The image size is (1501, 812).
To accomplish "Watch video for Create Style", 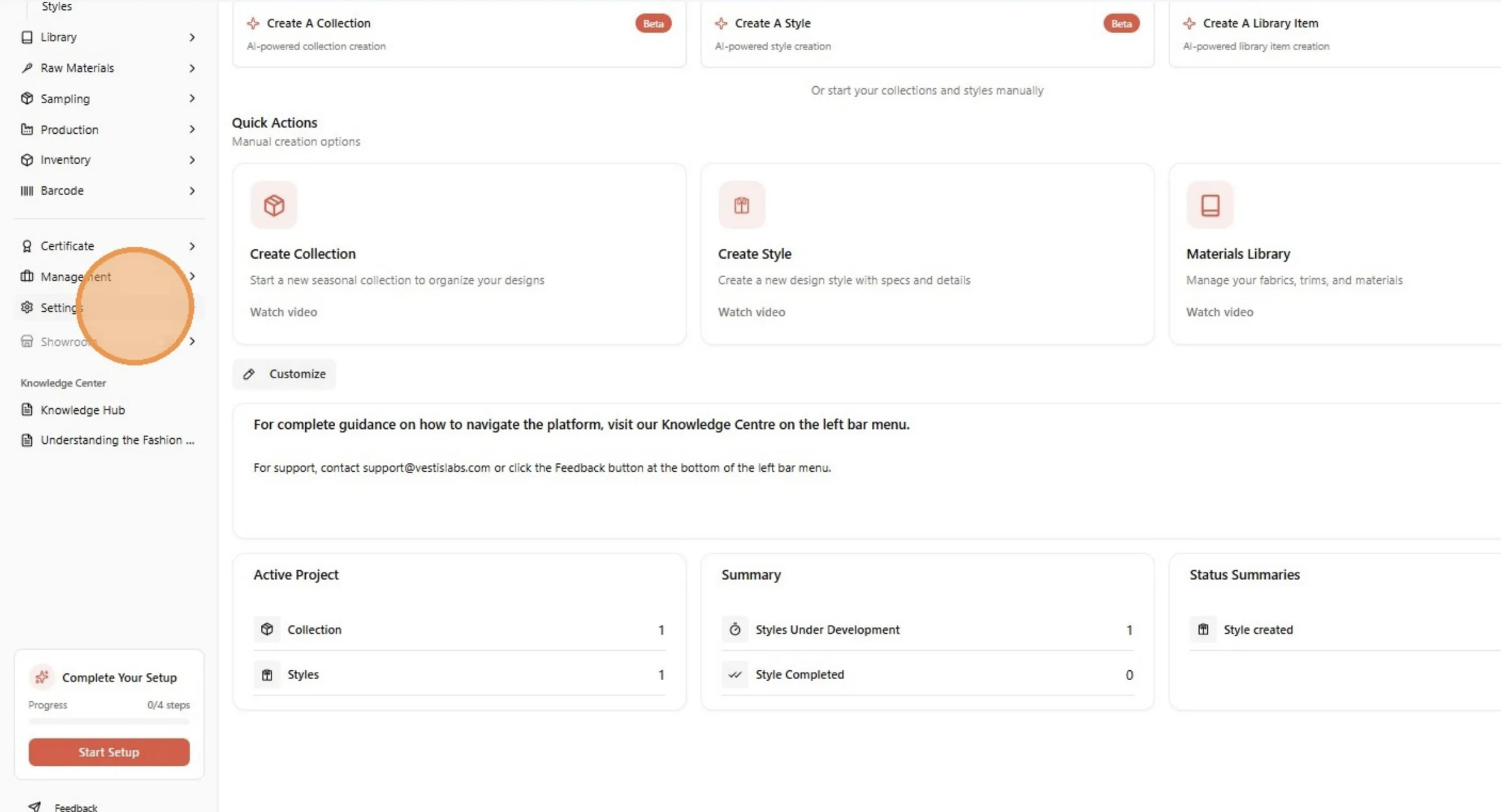I will [751, 312].
